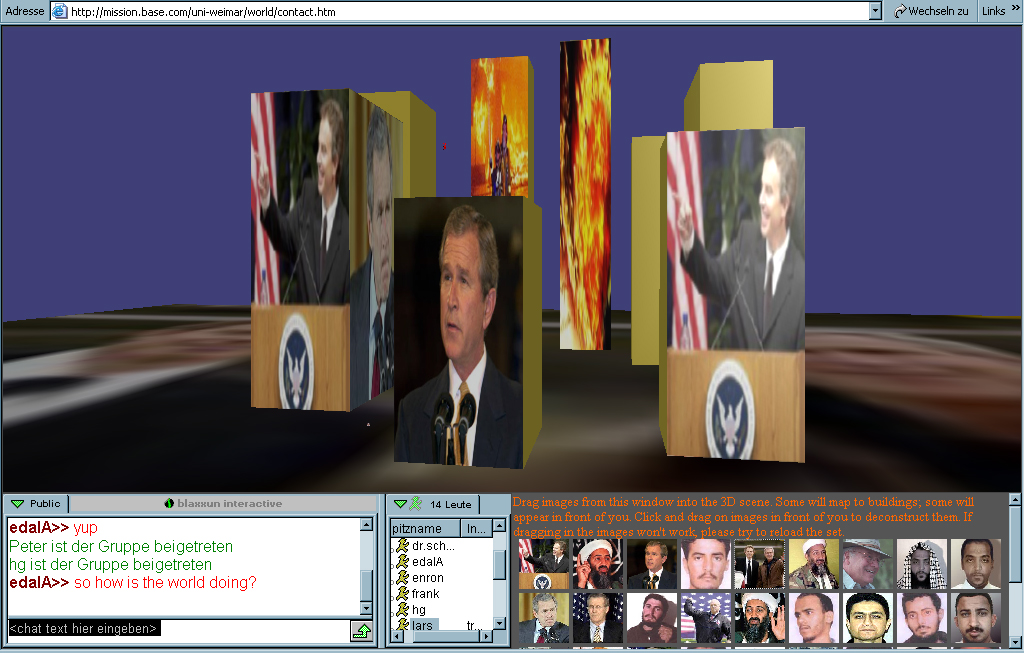Viewport: 1024px width, 653px height.
Task: Open the address bar URL dropdown arrow
Action: click(875, 11)
